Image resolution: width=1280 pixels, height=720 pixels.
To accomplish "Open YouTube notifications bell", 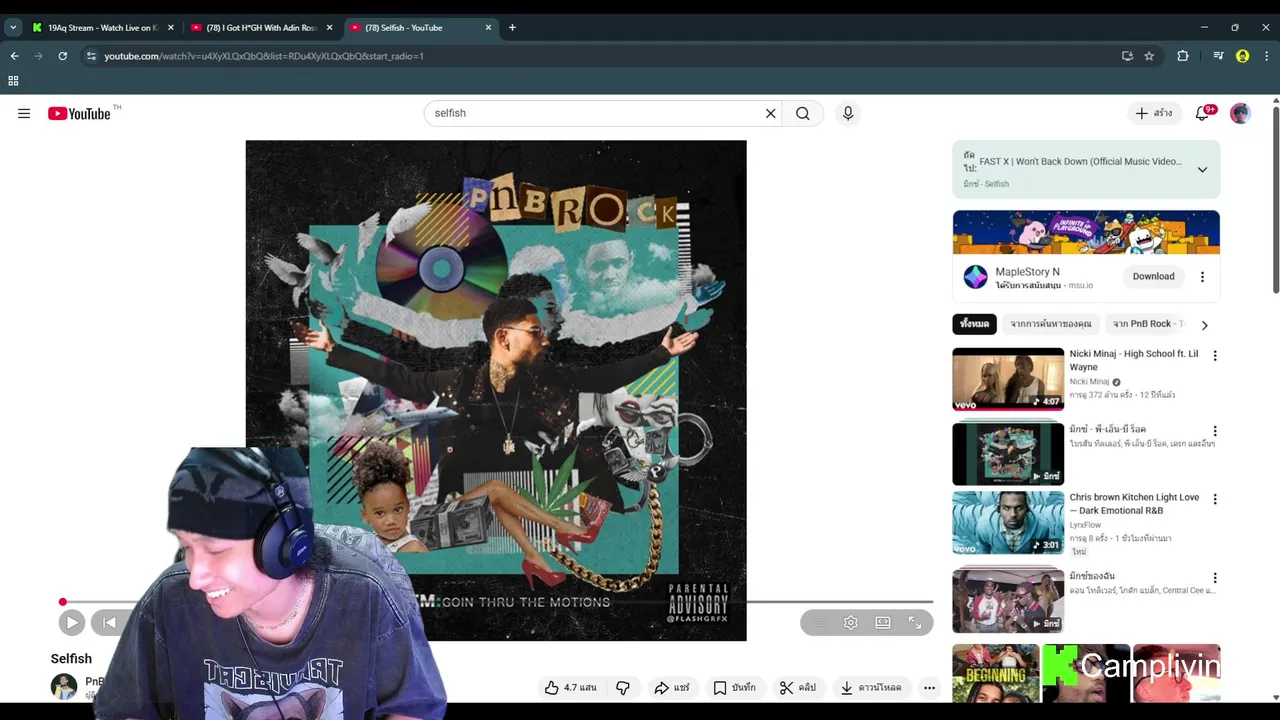I will (x=1203, y=113).
